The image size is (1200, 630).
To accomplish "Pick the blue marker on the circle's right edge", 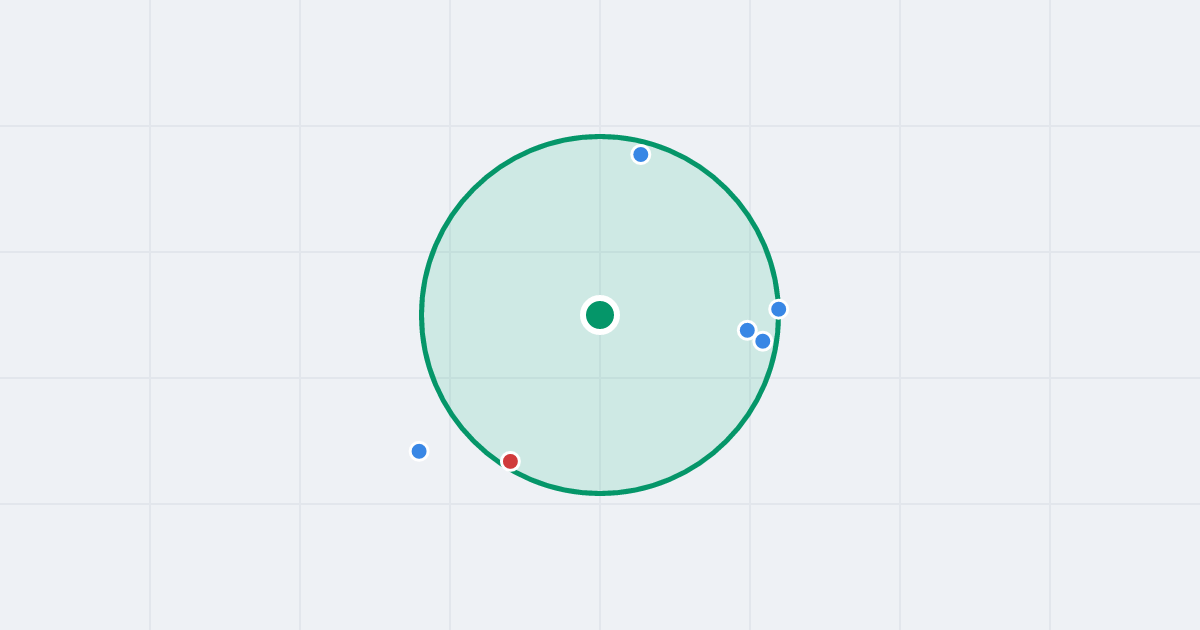I will [779, 309].
